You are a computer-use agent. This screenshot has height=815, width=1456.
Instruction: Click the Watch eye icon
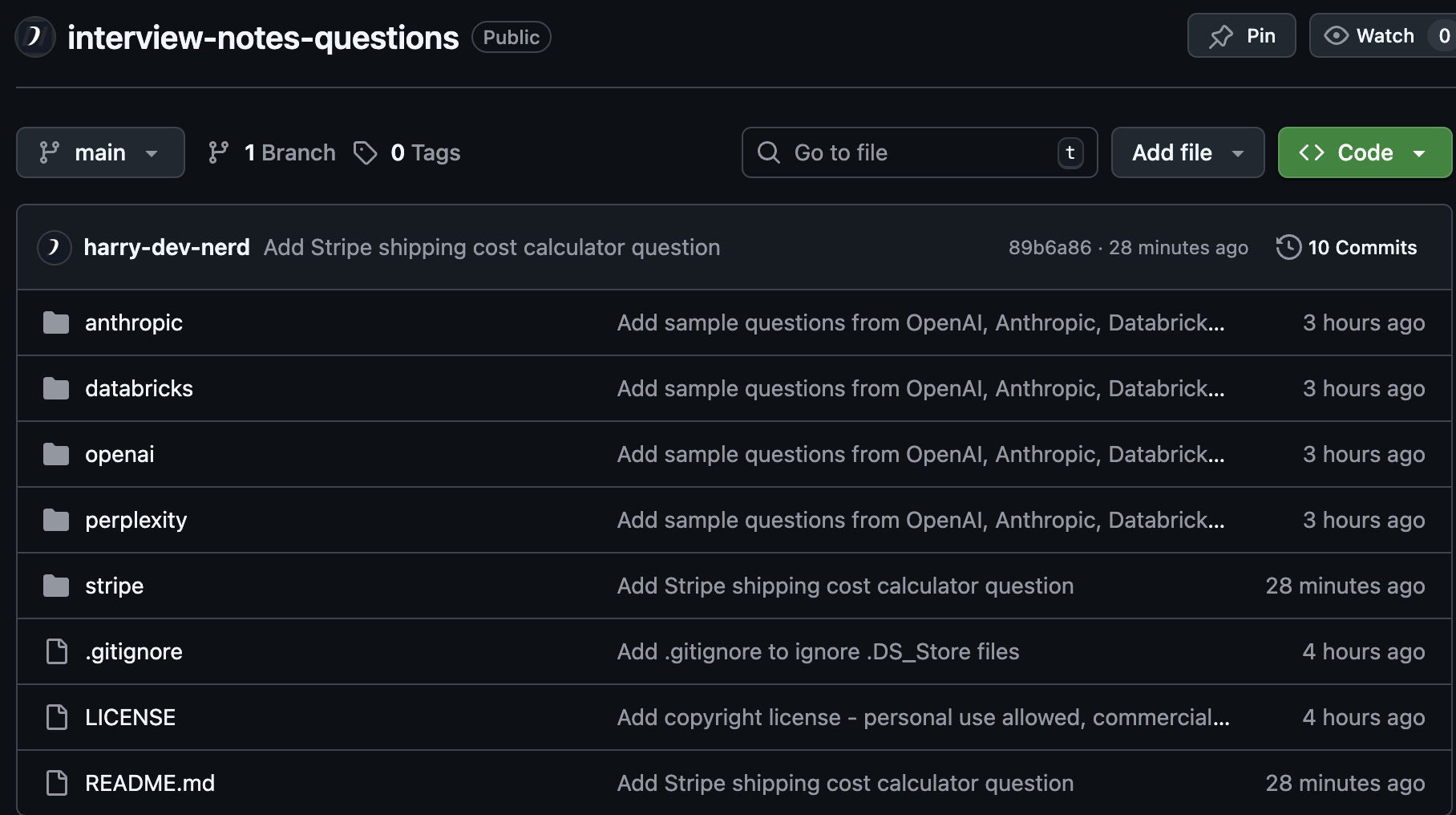[1336, 35]
